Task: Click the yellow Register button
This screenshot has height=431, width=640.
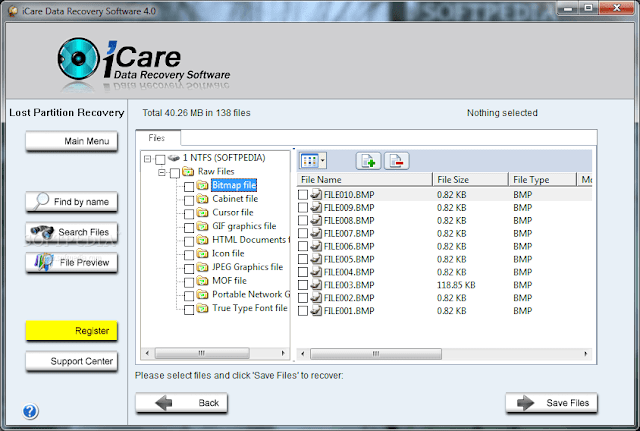Action: (71, 331)
